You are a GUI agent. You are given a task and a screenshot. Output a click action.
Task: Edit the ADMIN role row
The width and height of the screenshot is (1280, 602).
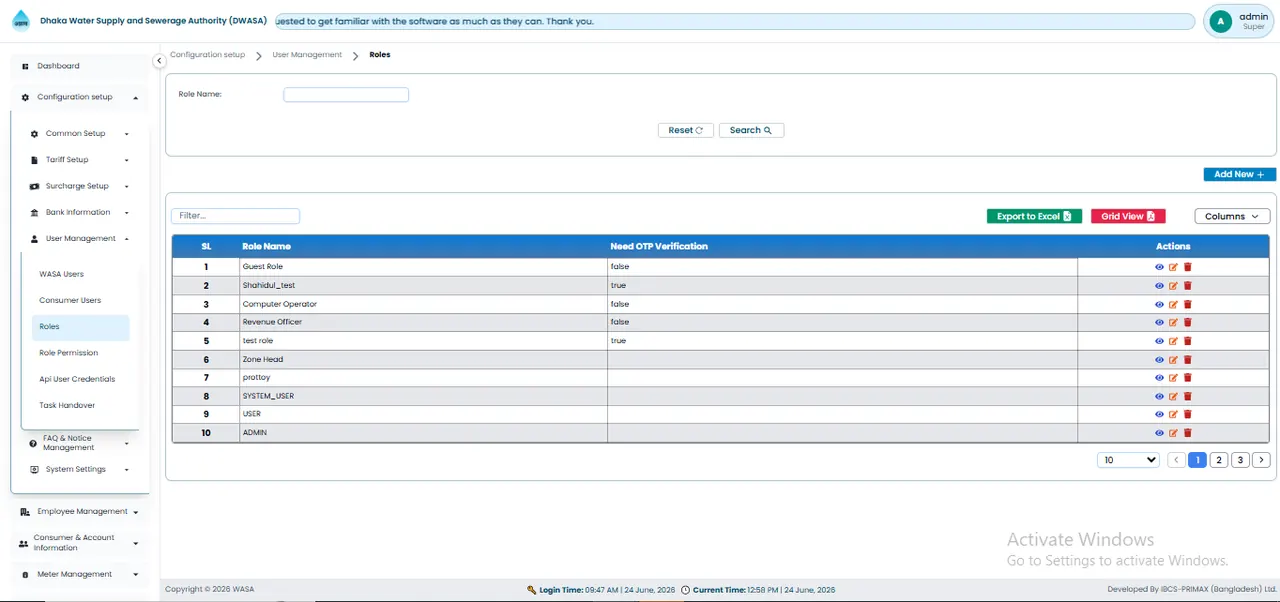[1174, 433]
